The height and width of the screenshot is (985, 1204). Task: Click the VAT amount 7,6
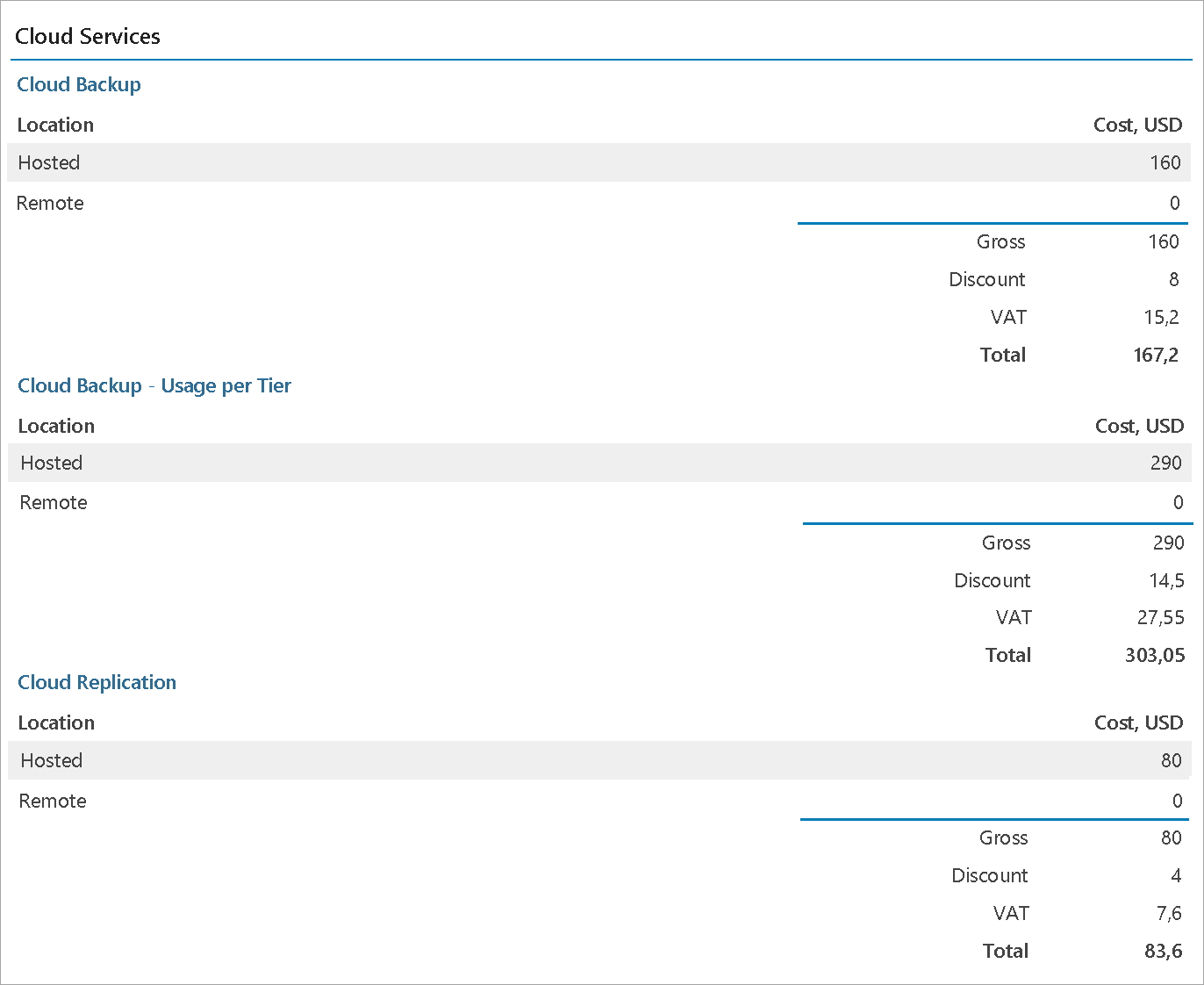(x=1169, y=913)
